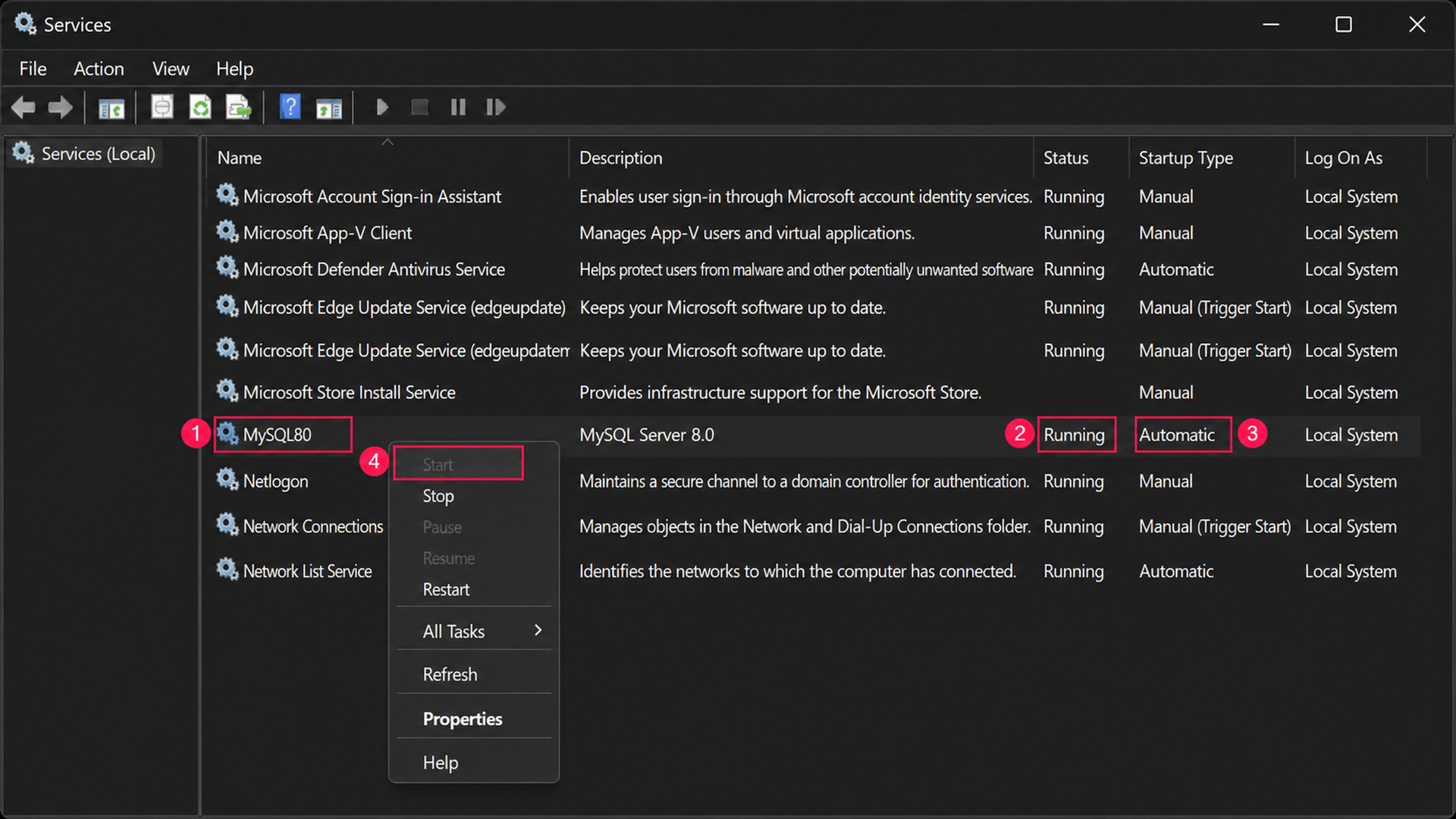The image size is (1456, 819).
Task: Click the MySQL Server 8.0 description
Action: click(x=647, y=435)
